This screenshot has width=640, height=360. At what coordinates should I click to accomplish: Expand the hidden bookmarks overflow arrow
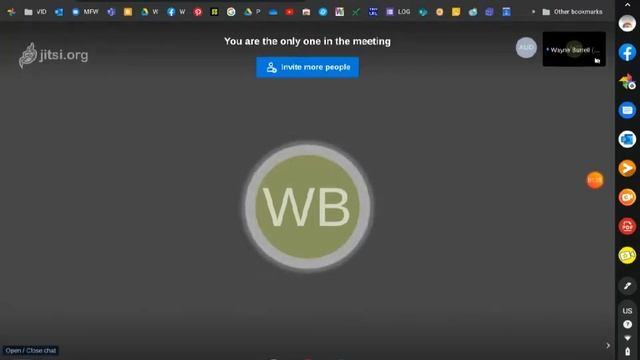(533, 12)
